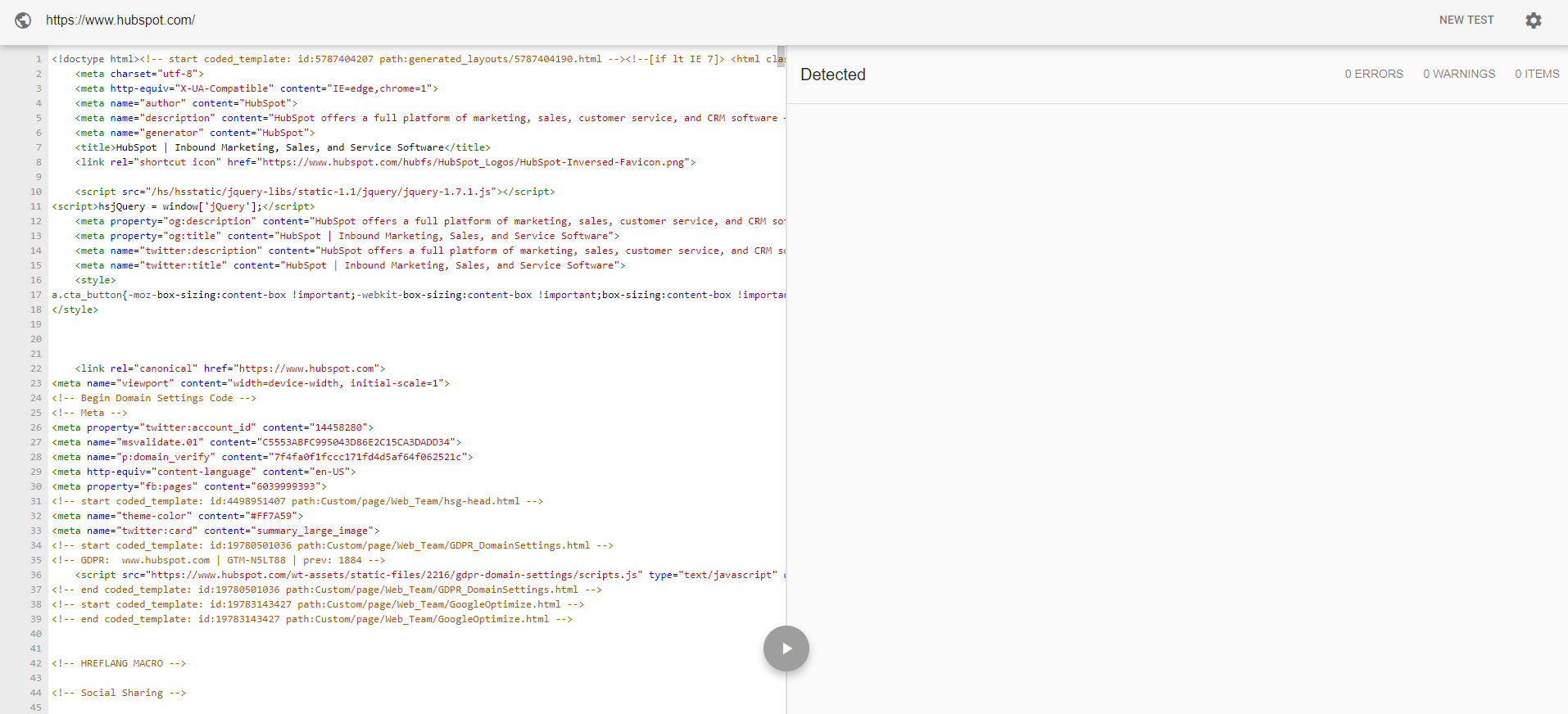Click line number 1 in the gutter
This screenshot has width=1568, height=714.
pyautogui.click(x=39, y=59)
